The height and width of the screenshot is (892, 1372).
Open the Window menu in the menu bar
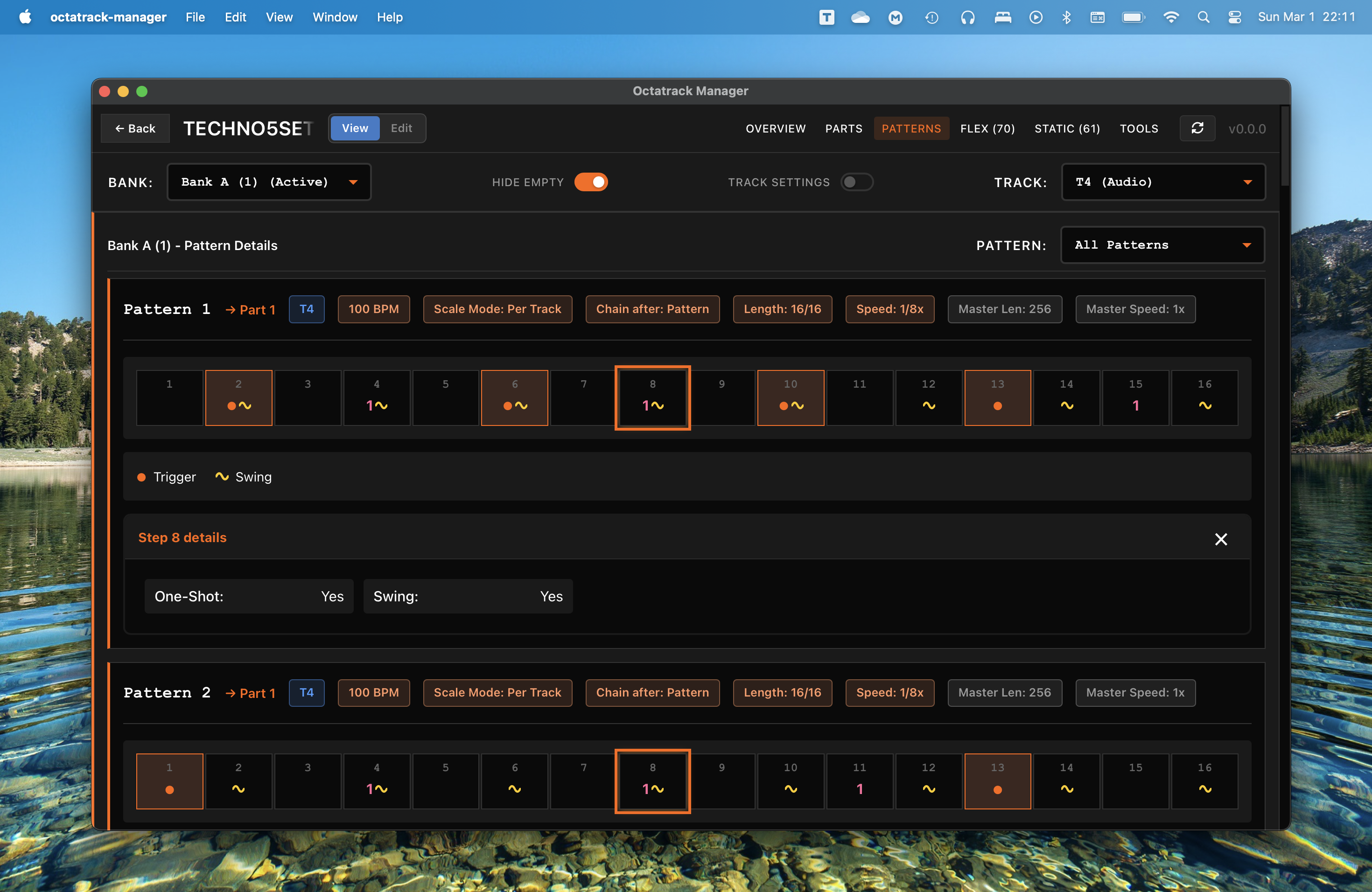(x=335, y=17)
